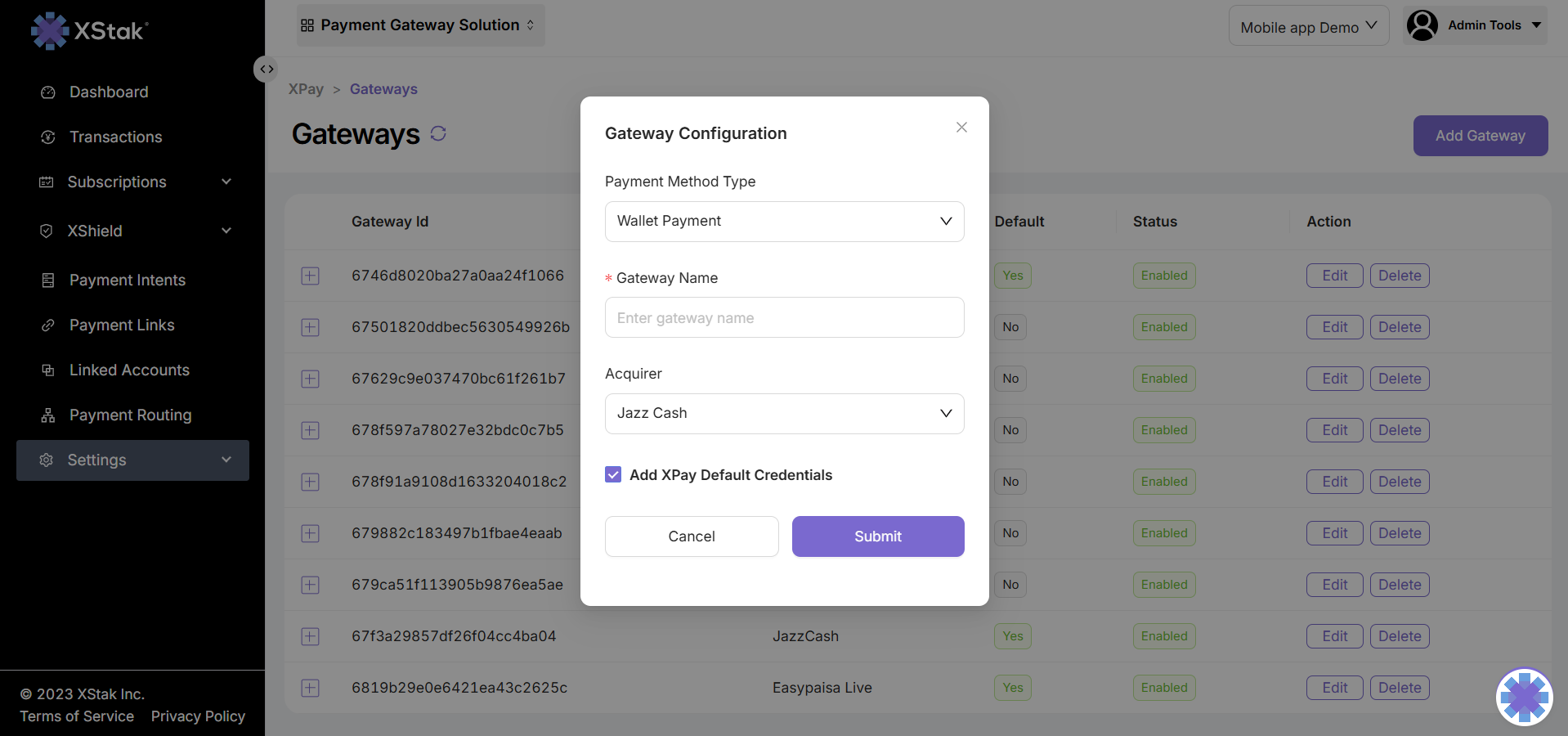This screenshot has height=736, width=1568.
Task: Expand the Easypaisa Live row plus icon
Action: (x=310, y=688)
